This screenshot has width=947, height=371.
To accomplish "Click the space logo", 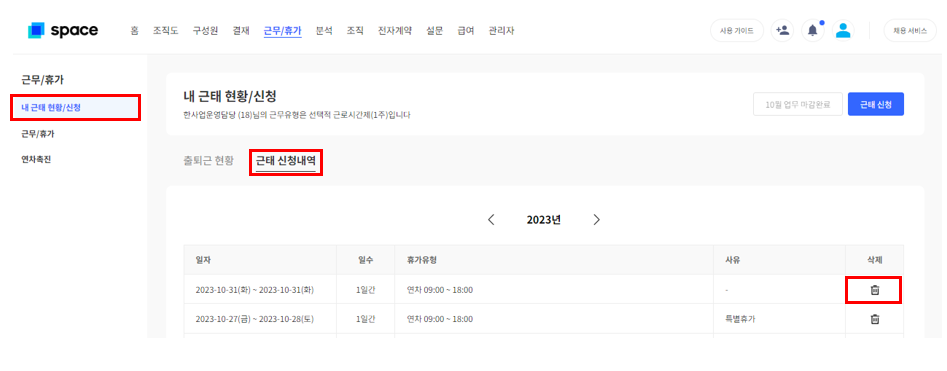I will click(63, 30).
